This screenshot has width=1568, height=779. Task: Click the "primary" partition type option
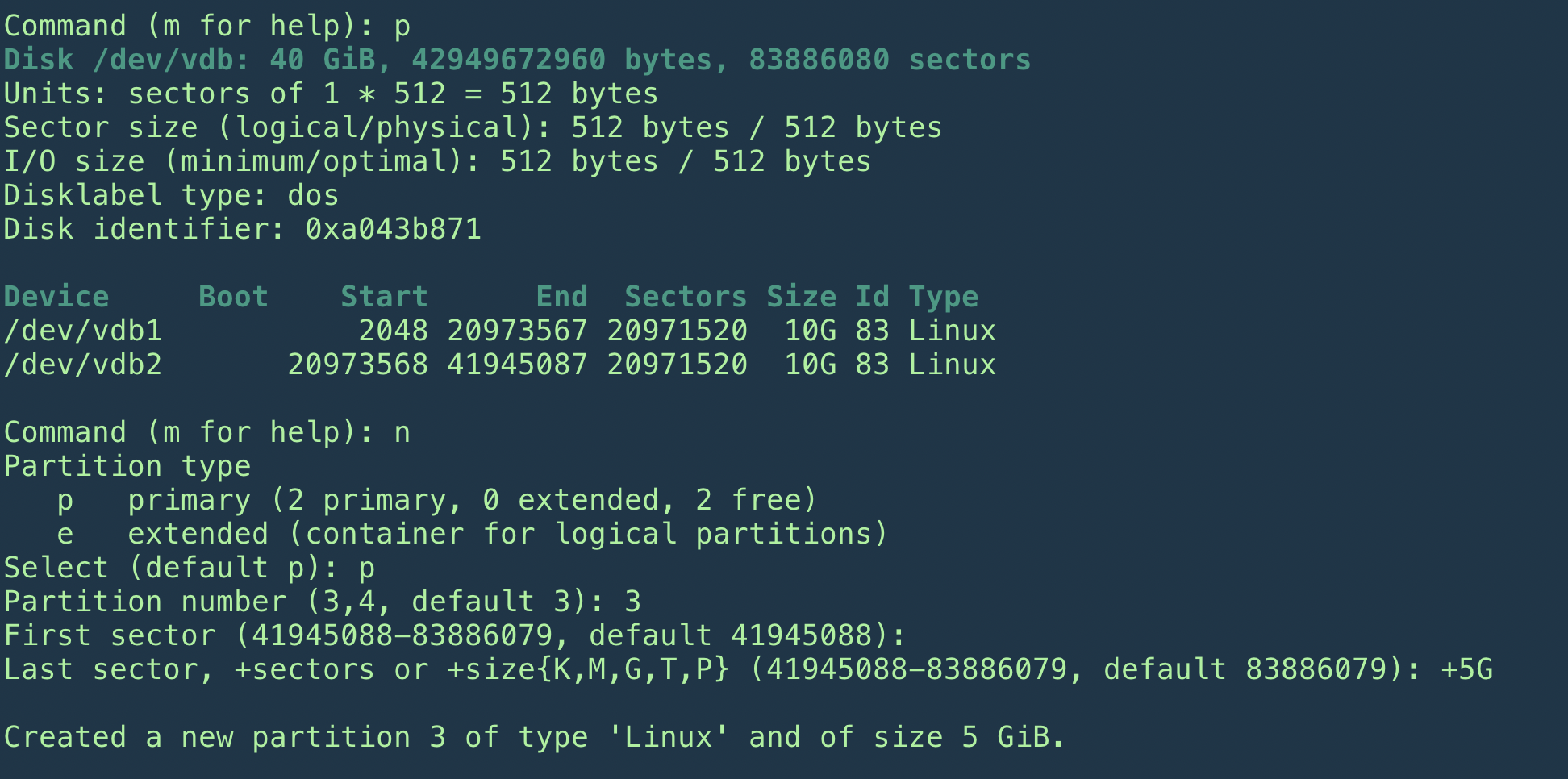pos(189,500)
